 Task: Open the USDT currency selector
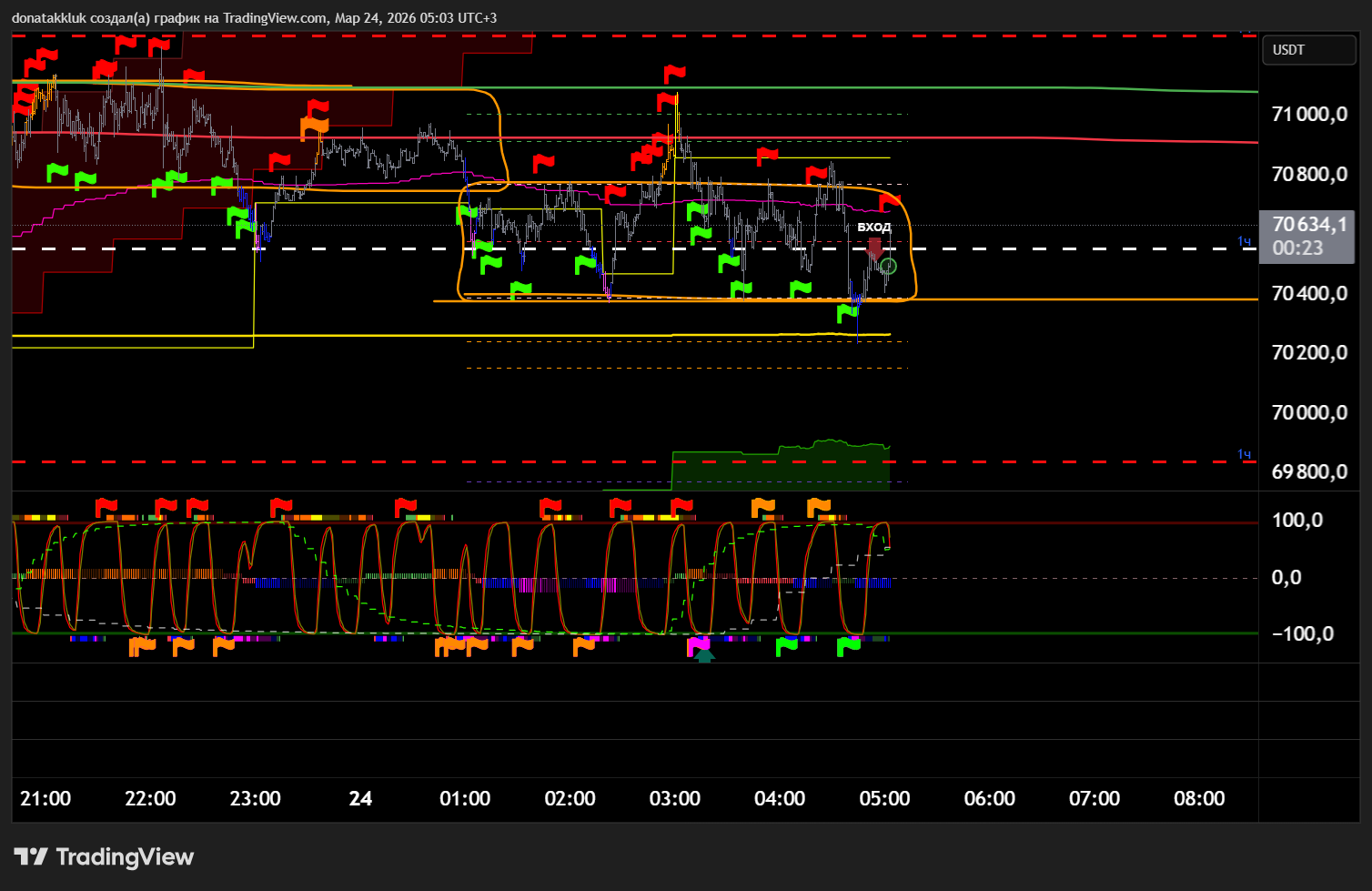coord(1308,50)
